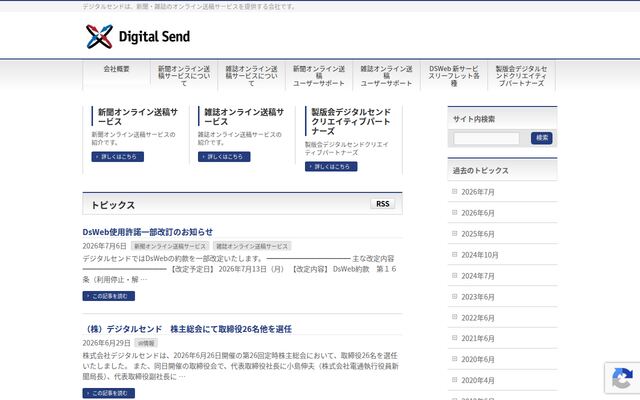
Task: Open 2024年7月 archive
Action: pyautogui.click(x=478, y=276)
